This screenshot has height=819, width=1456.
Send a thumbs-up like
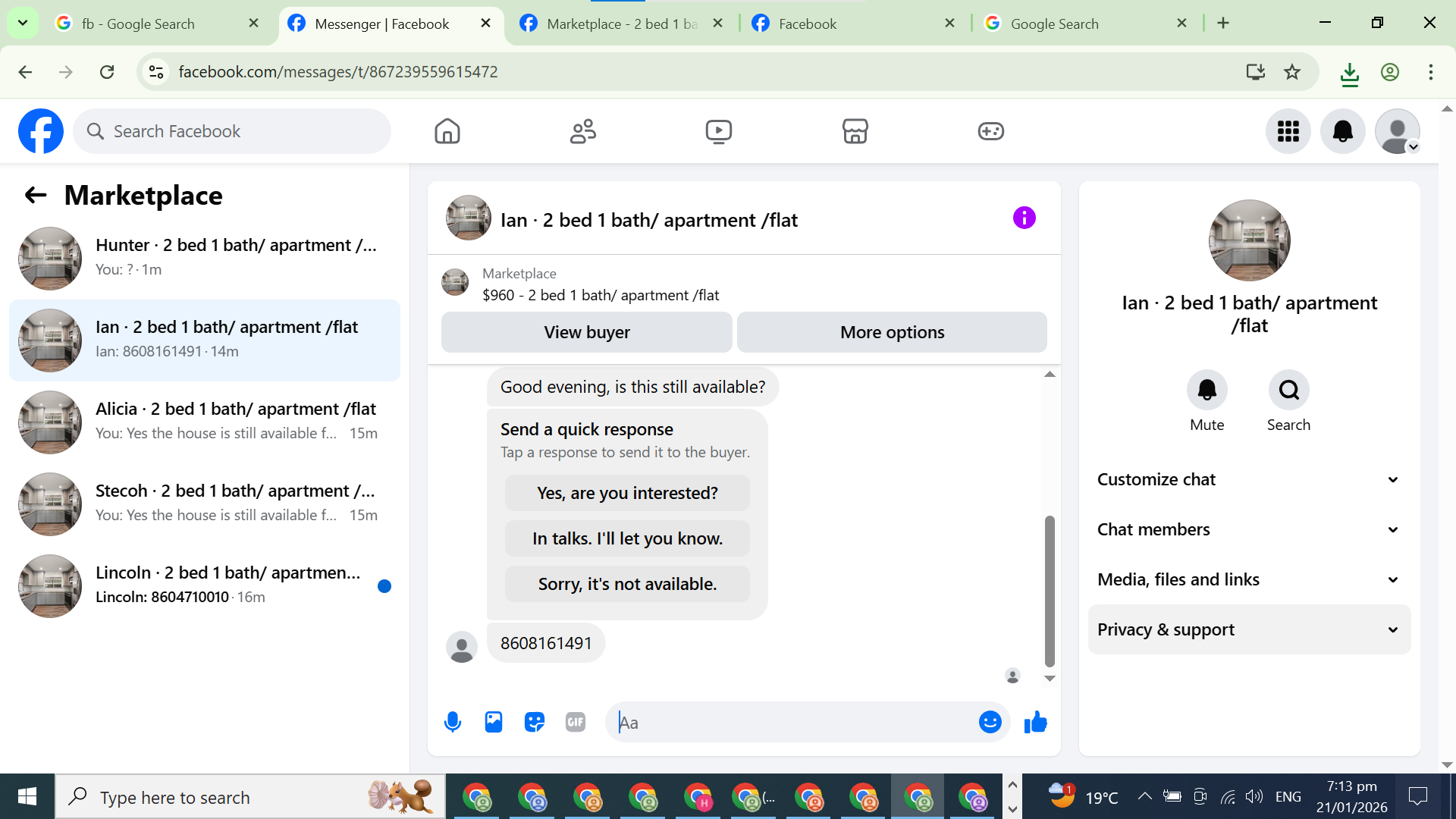click(1035, 722)
